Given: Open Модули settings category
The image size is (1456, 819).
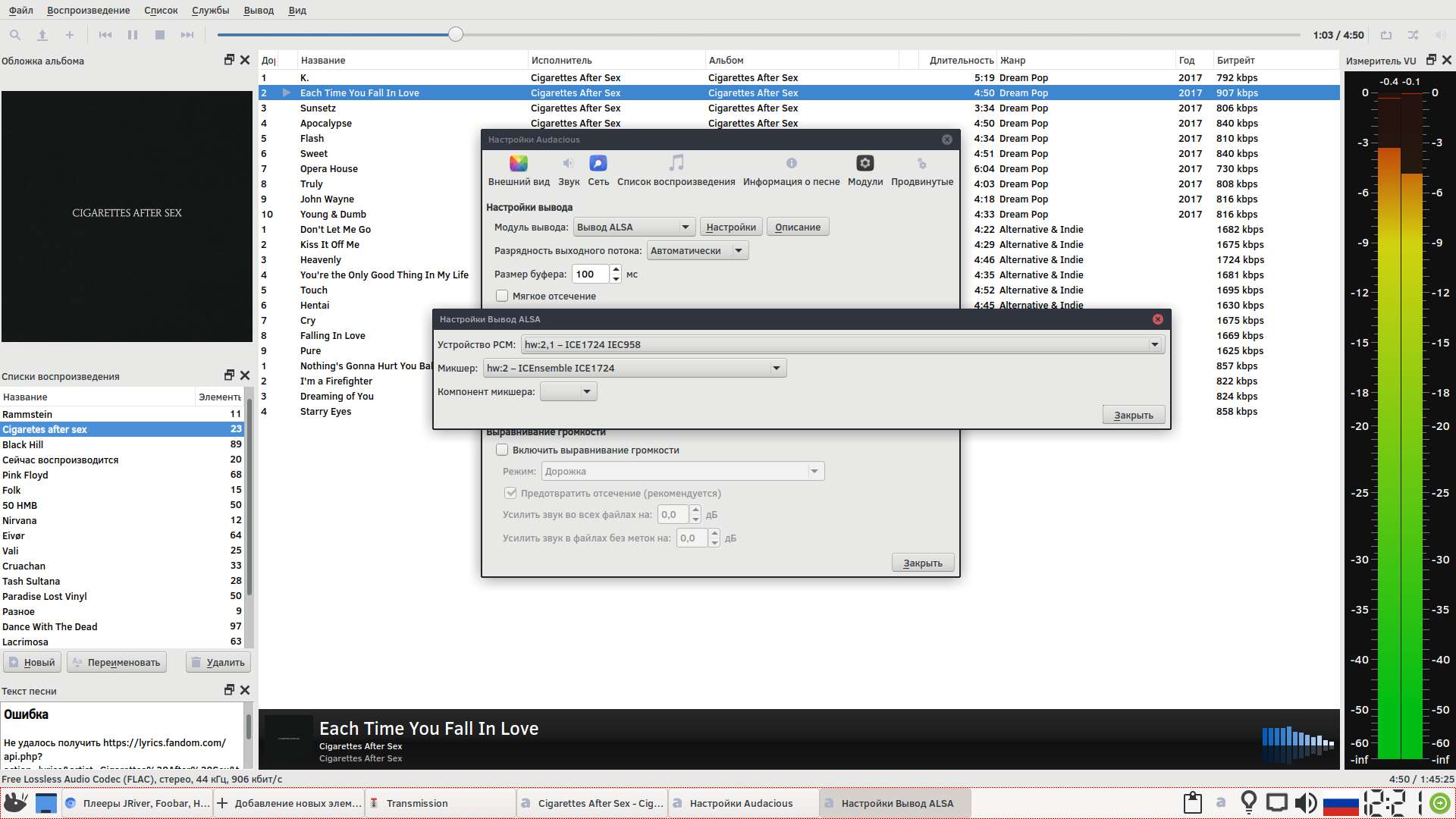Looking at the screenshot, I should 865,171.
